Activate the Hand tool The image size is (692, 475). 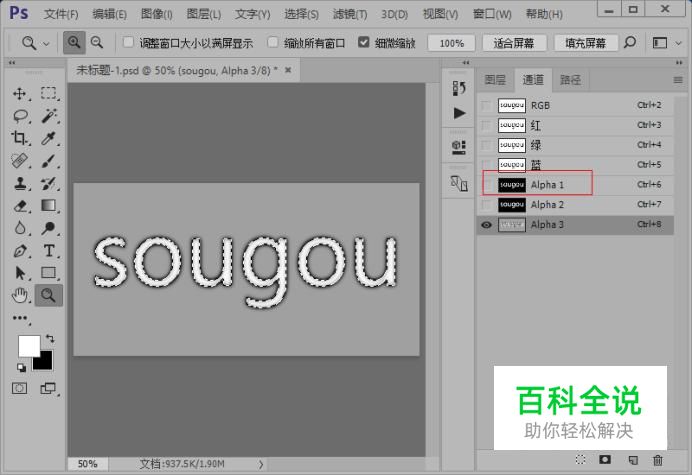click(20, 295)
